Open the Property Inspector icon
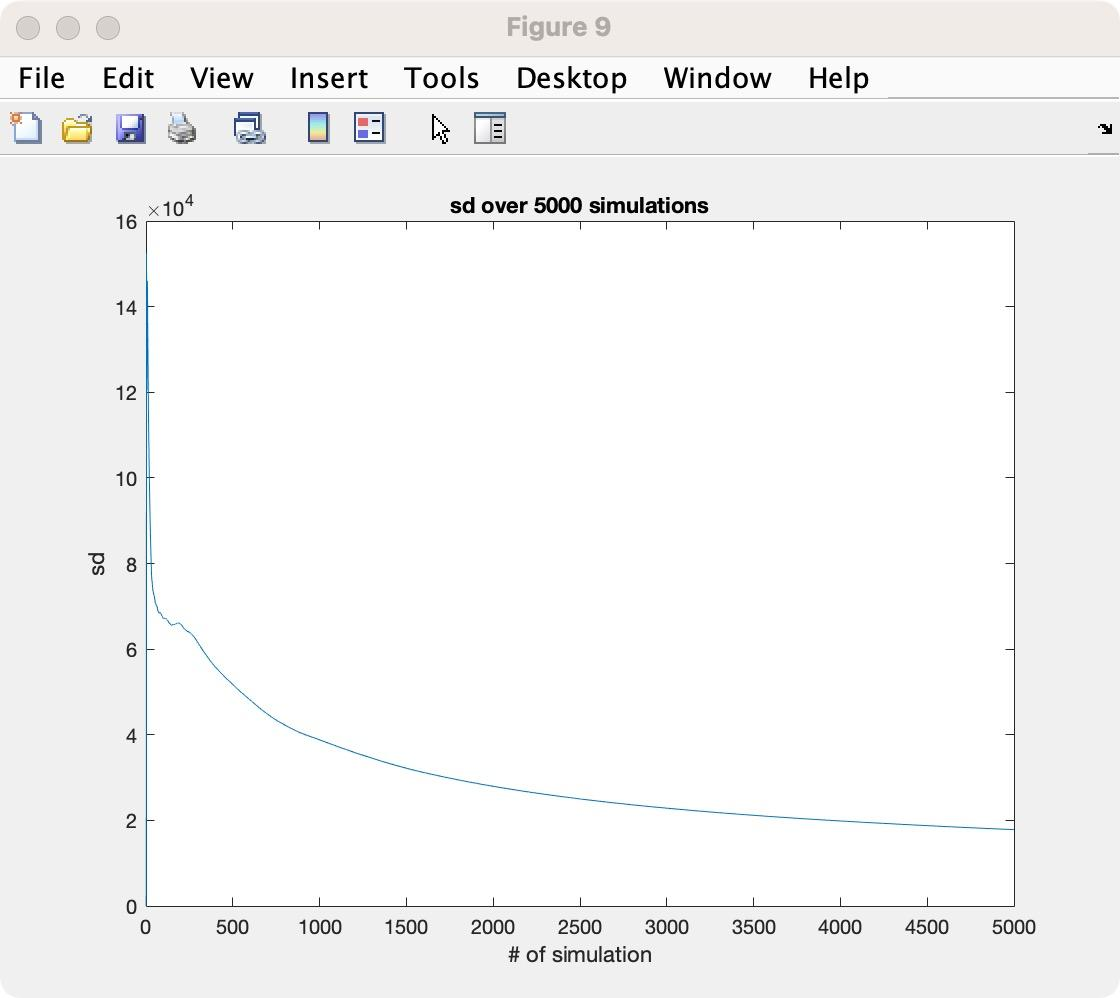 [489, 128]
